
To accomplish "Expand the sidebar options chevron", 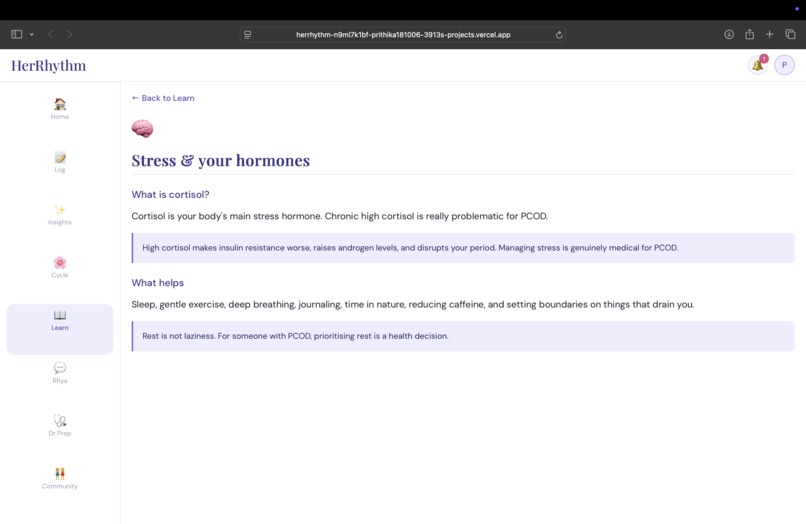I will point(31,34).
